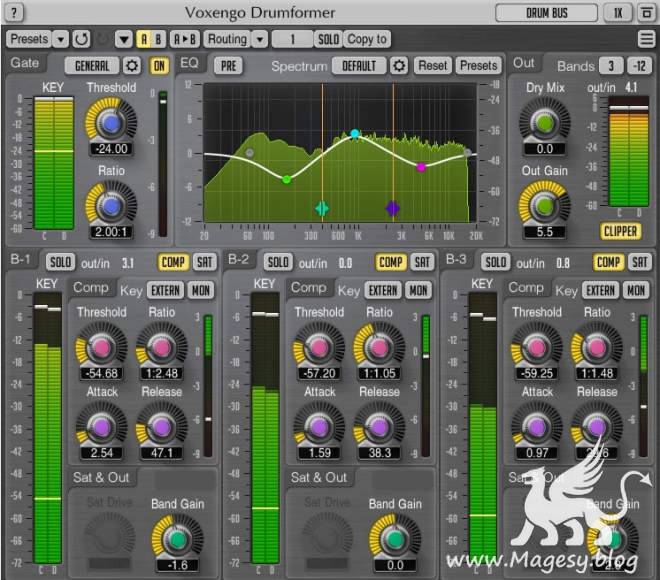Click the undo arrow icon

click(82, 39)
